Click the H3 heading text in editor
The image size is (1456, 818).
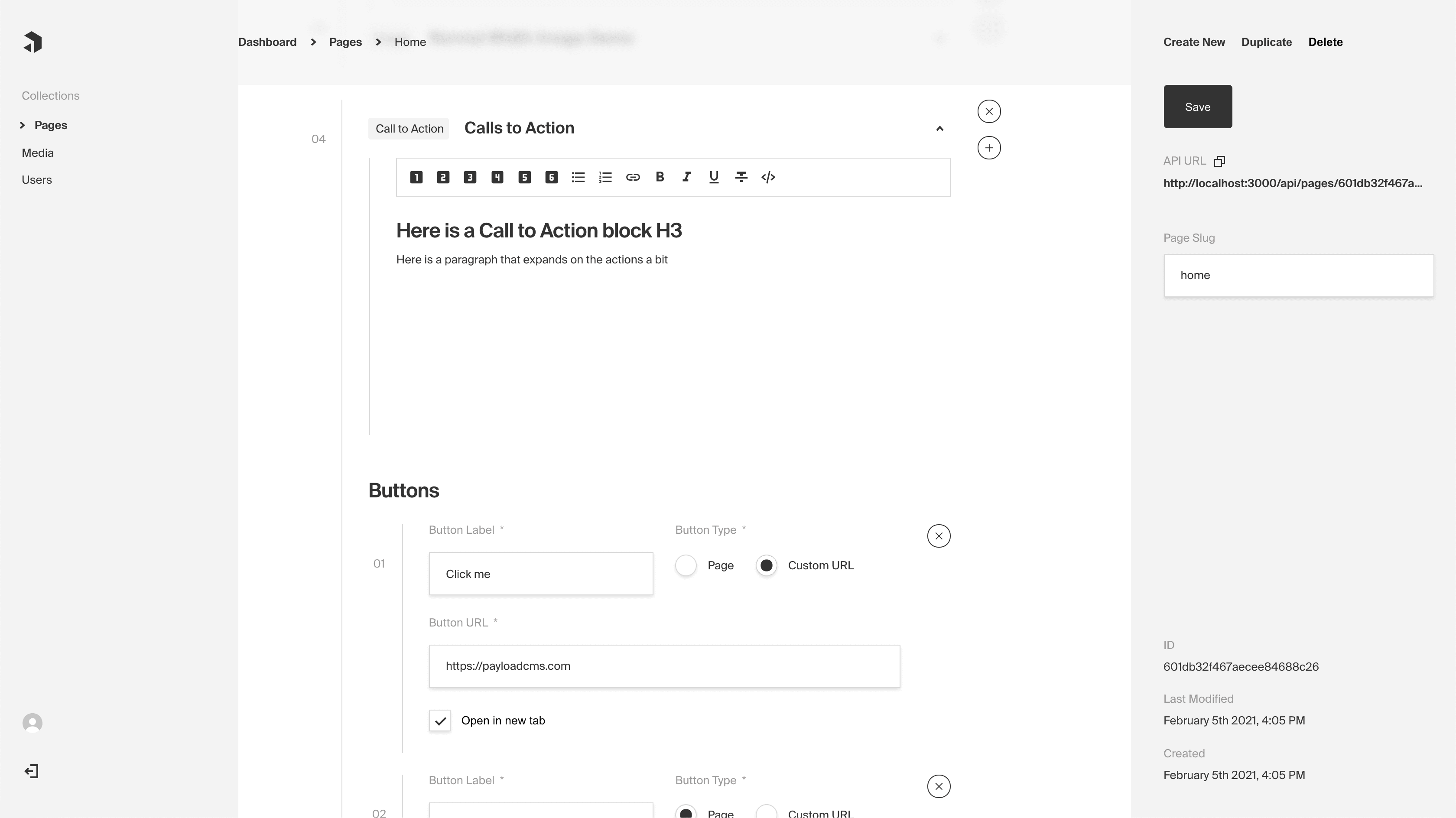click(539, 230)
